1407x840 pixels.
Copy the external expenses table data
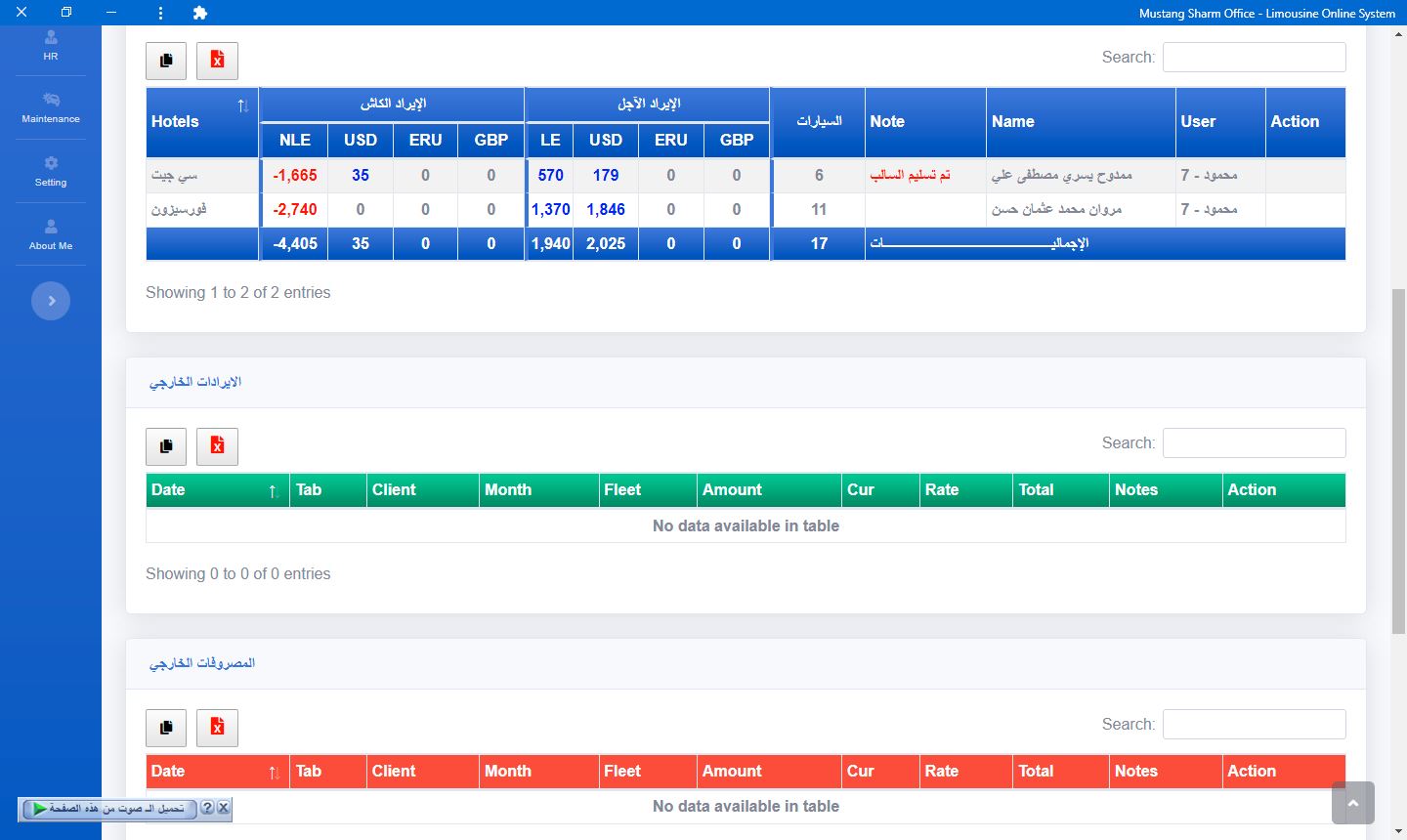(166, 728)
